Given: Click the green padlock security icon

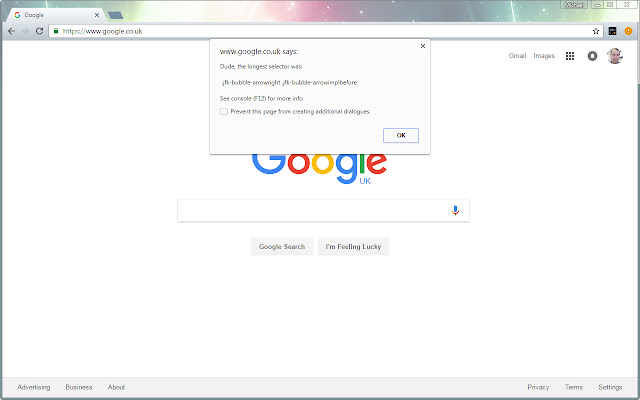Looking at the screenshot, I should (56, 31).
